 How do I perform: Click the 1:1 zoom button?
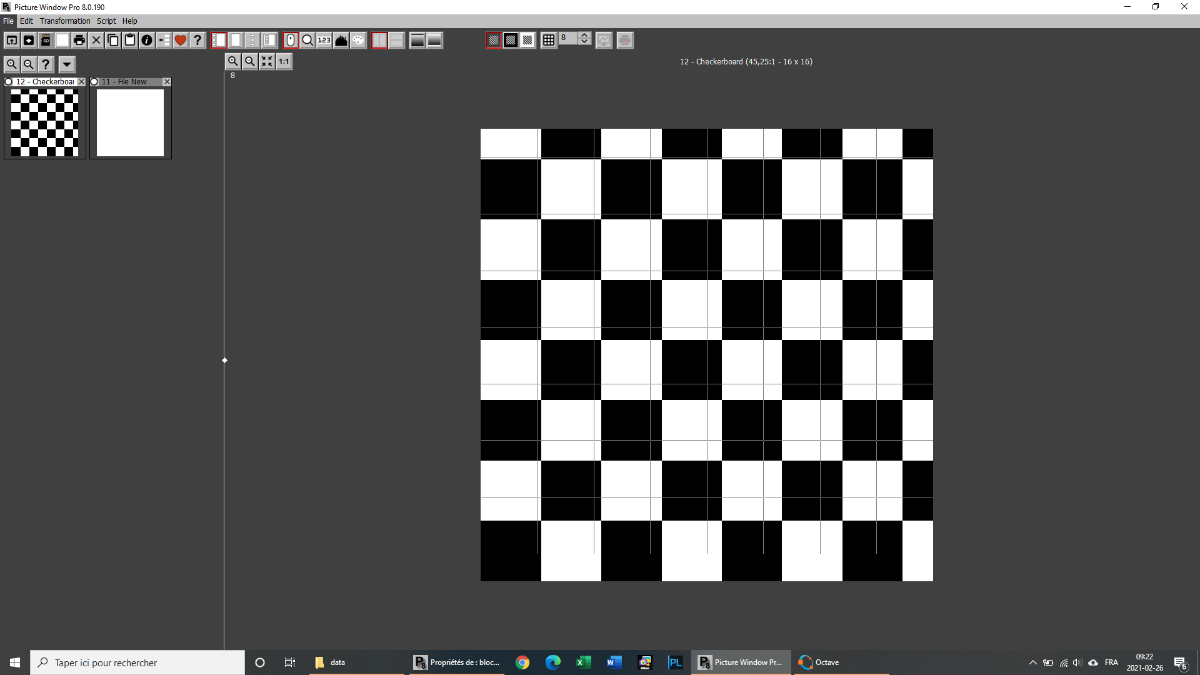284,61
